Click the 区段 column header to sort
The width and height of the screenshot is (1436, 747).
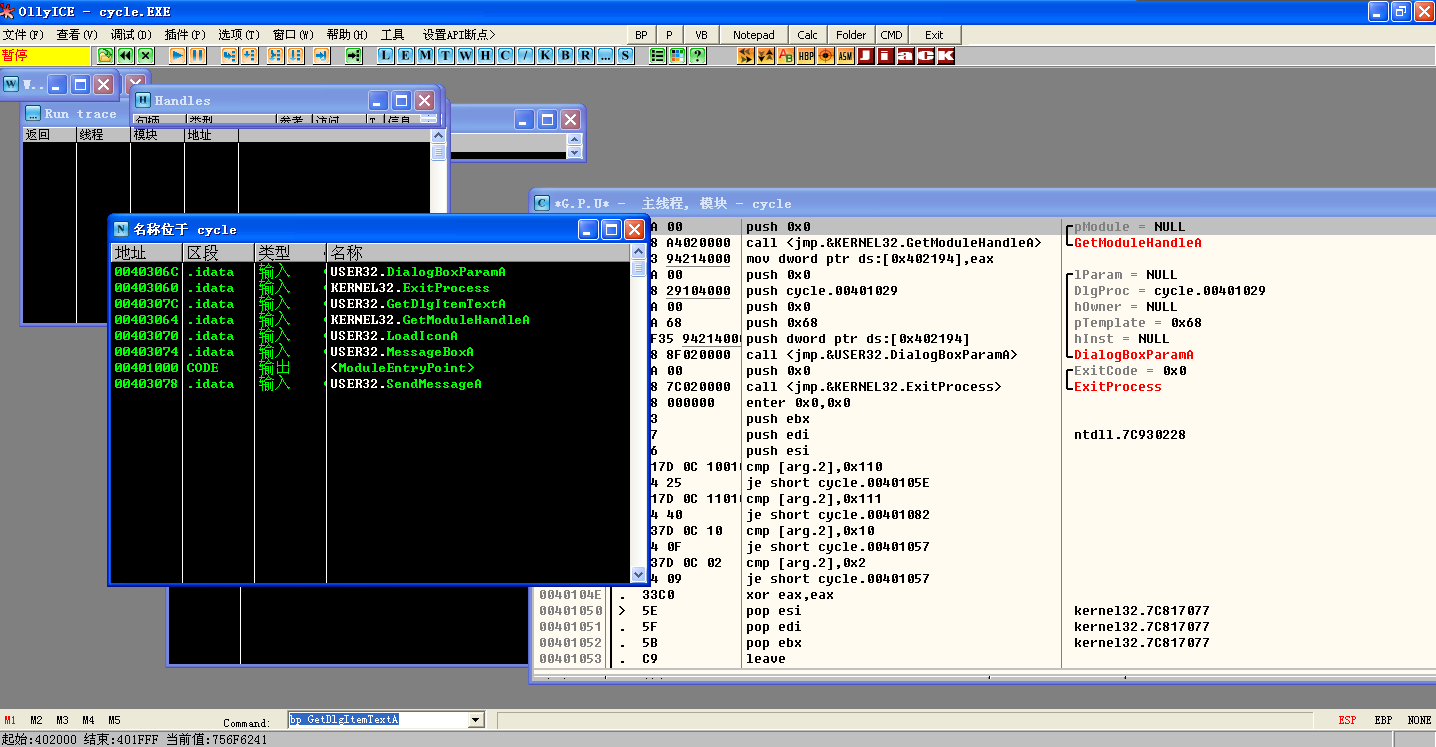click(218, 253)
